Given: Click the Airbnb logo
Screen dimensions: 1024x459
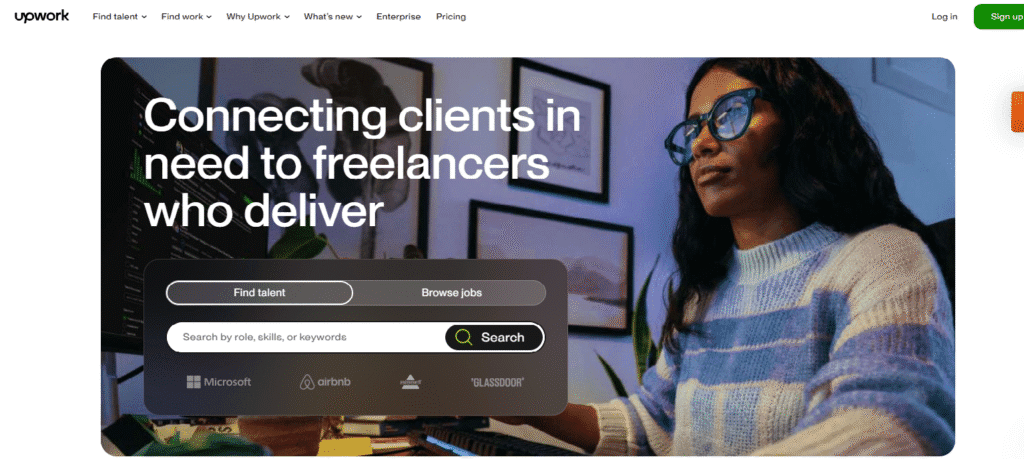Looking at the screenshot, I should (325, 382).
